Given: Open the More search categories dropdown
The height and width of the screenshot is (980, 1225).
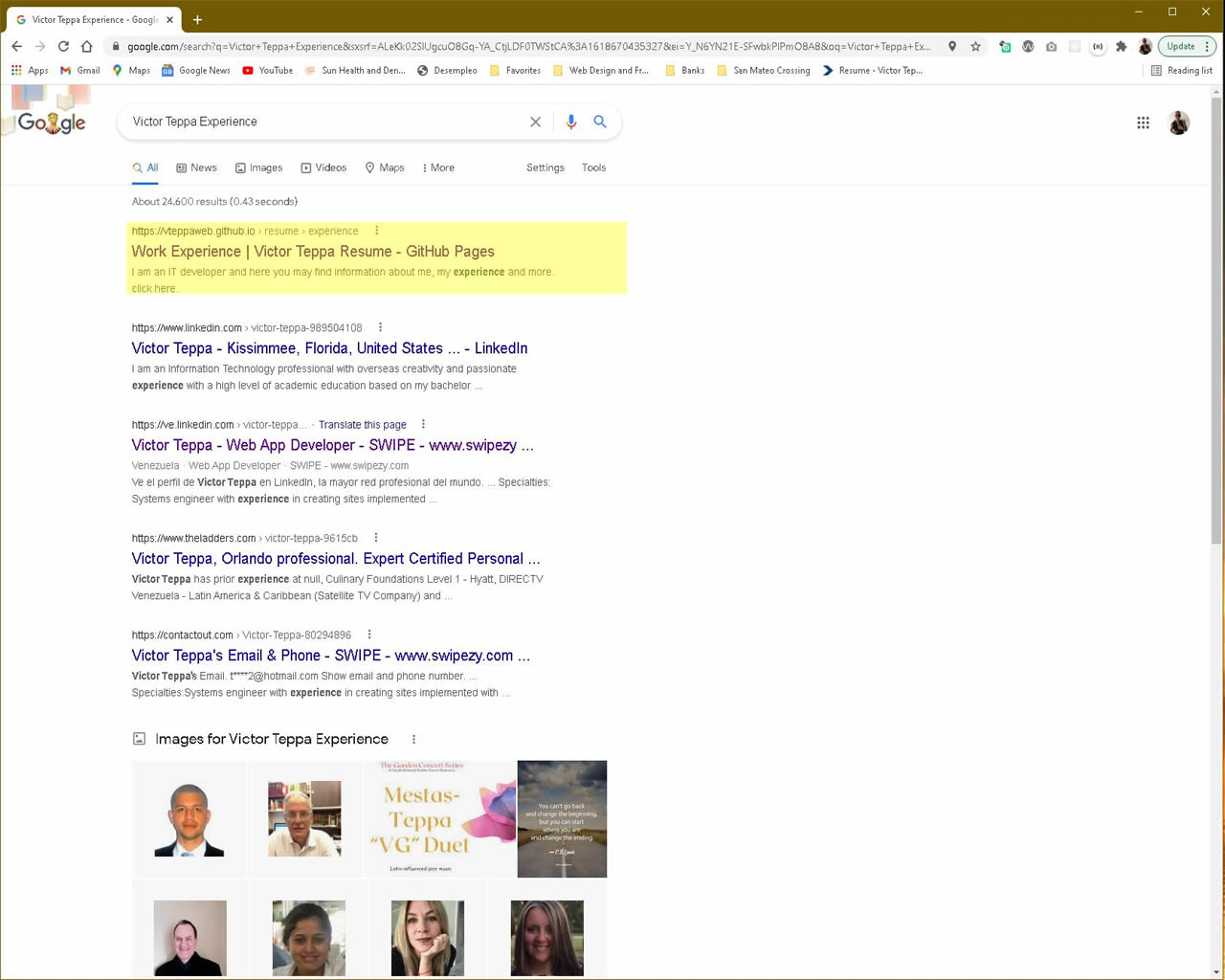Looking at the screenshot, I should 437,167.
